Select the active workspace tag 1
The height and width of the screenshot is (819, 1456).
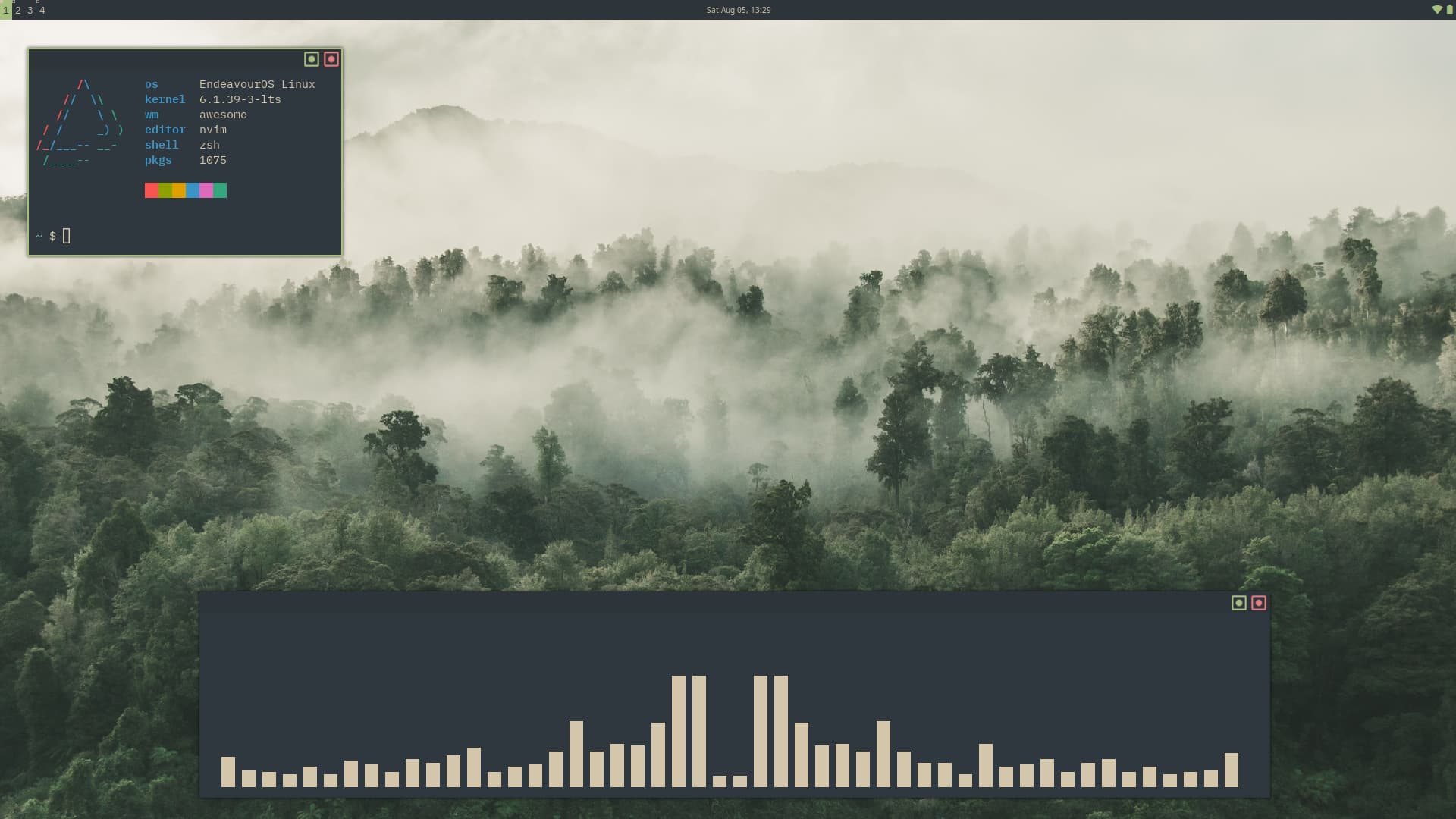pos(6,10)
